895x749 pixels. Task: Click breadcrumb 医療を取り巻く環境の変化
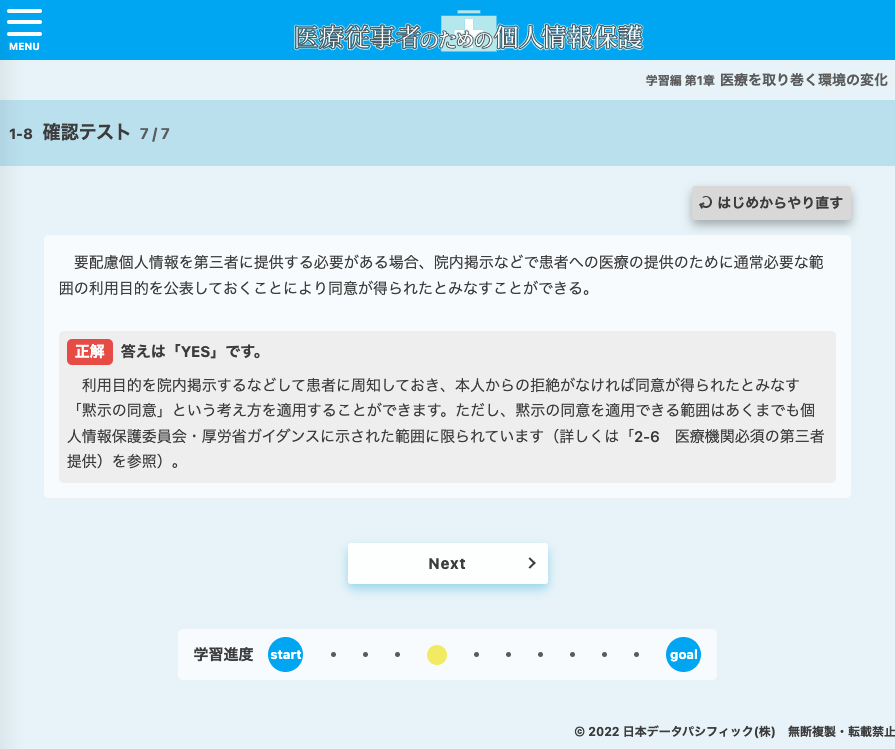[x=804, y=80]
